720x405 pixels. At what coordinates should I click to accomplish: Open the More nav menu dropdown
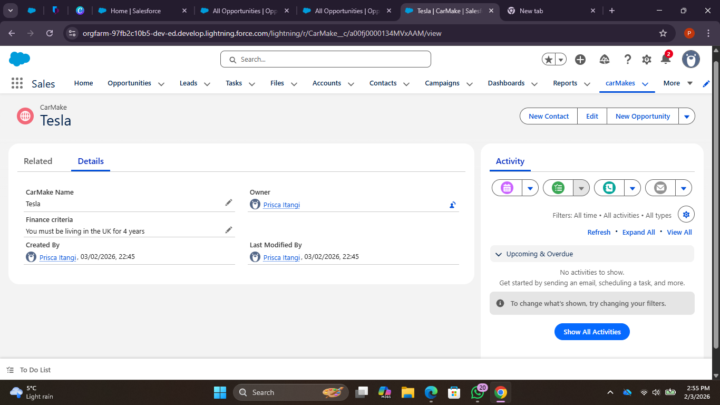coord(677,83)
